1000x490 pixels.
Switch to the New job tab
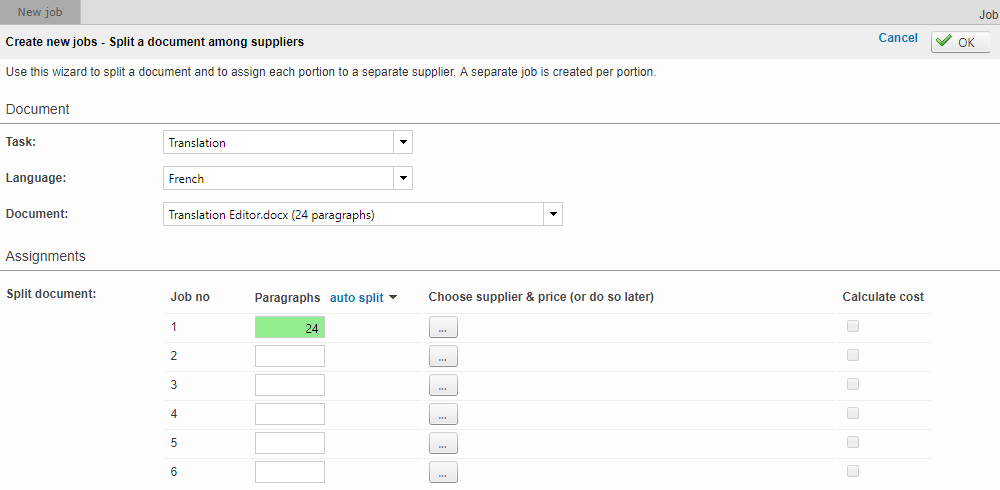click(x=41, y=12)
